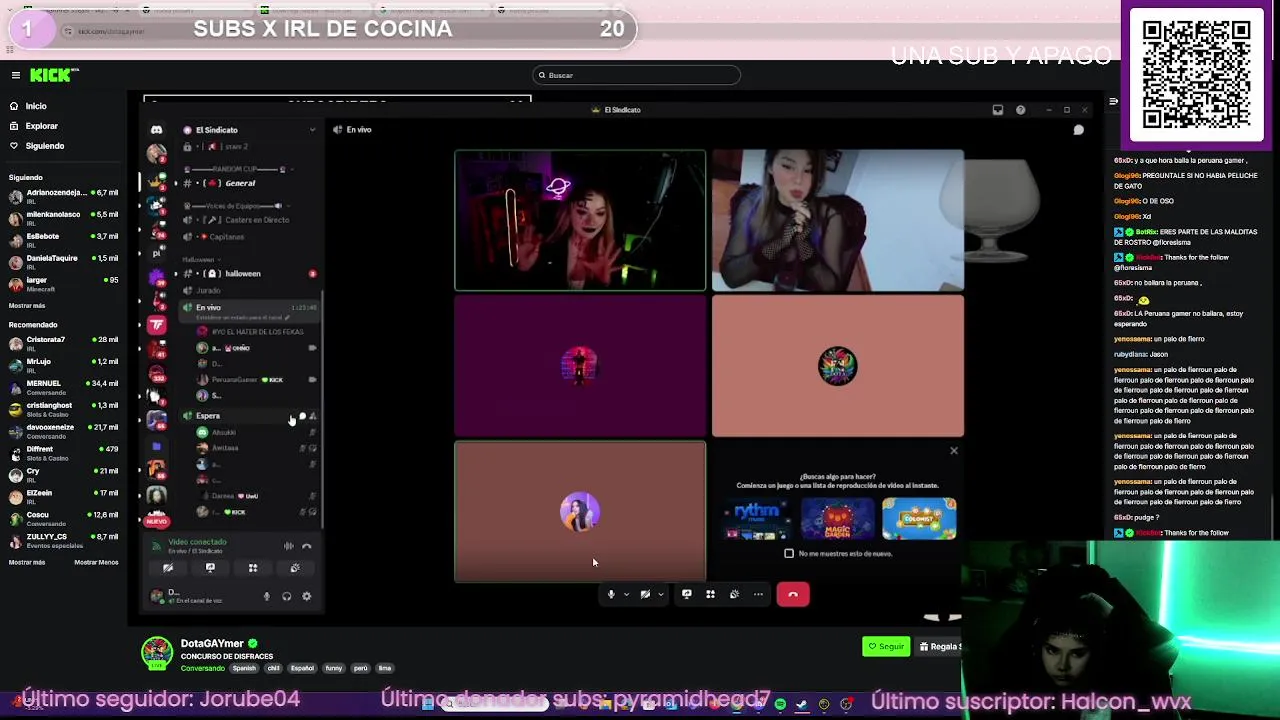This screenshot has height=720, width=1280.
Task: Mute microphone in call control bar
Action: click(x=611, y=594)
